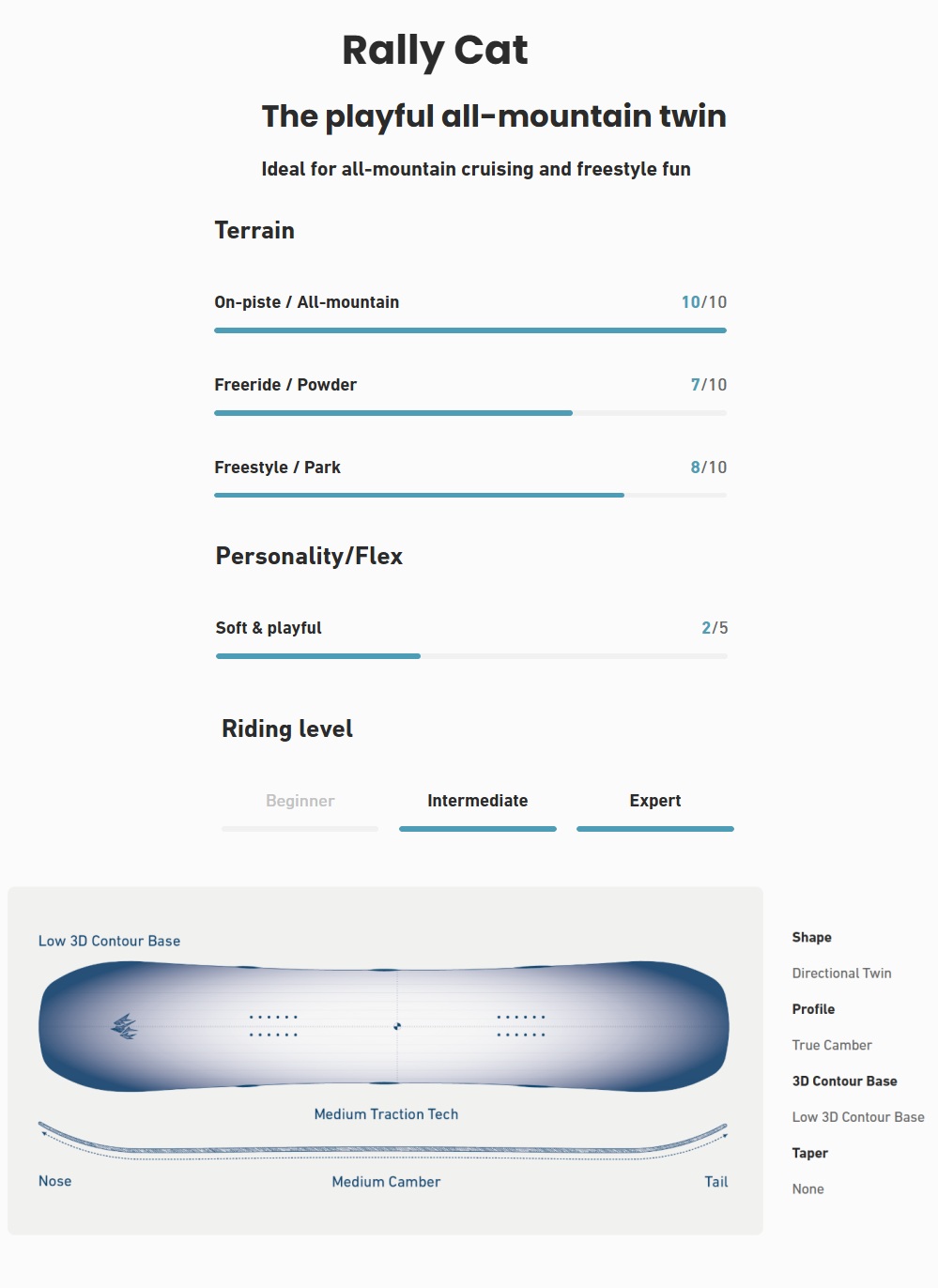Choose the Expert riding level
This screenshot has width=938, height=1288.
click(655, 801)
